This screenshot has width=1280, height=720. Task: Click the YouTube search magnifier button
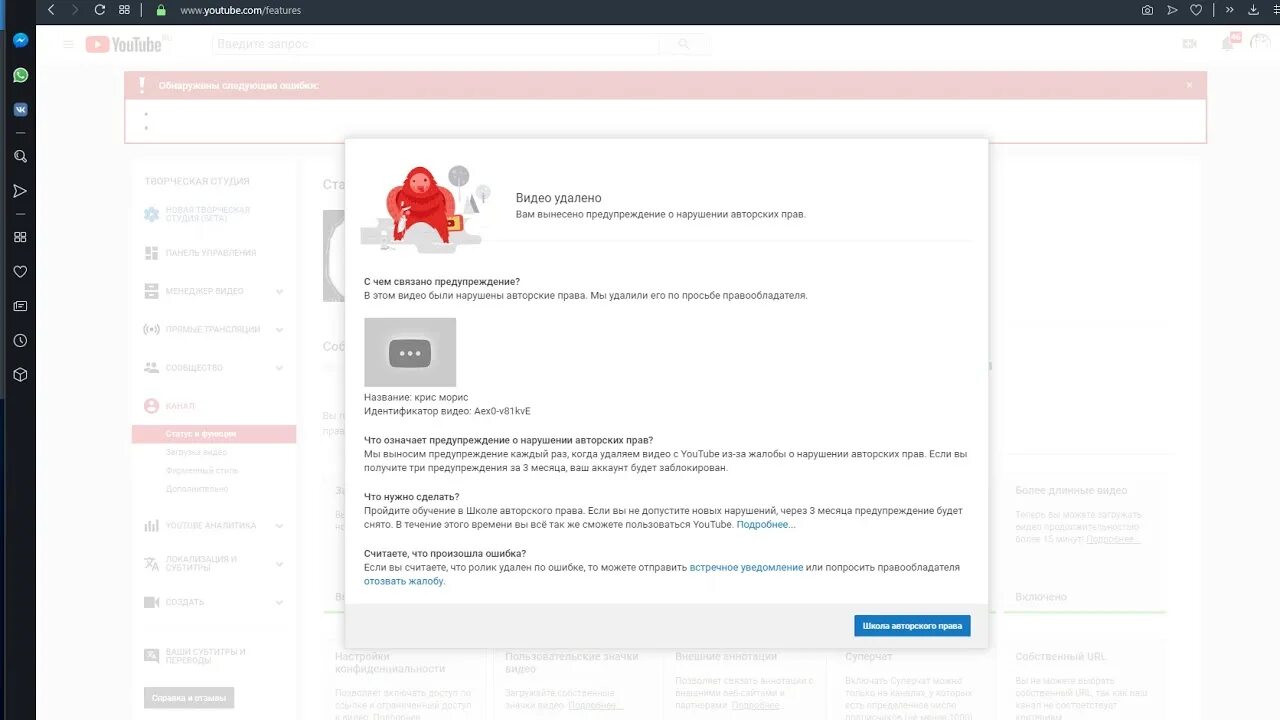pos(684,44)
